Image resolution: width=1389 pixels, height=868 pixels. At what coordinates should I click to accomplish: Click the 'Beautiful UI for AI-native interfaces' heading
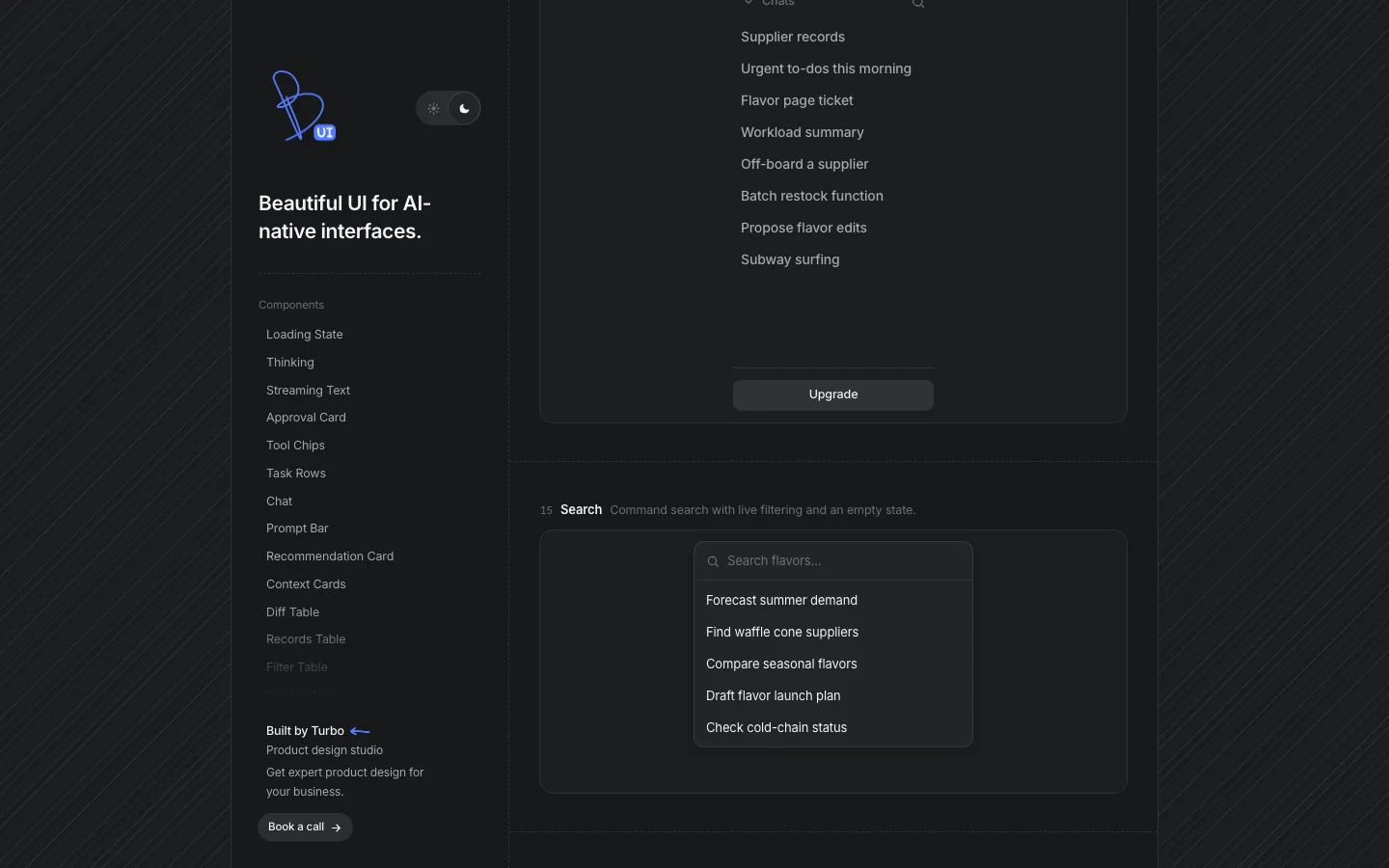coord(345,217)
